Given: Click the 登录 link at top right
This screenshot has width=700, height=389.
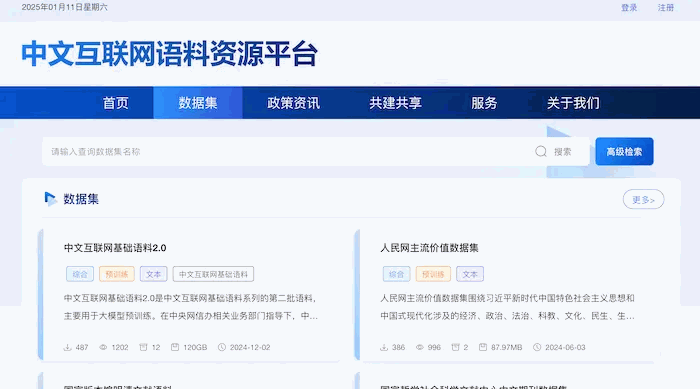Looking at the screenshot, I should coord(629,8).
